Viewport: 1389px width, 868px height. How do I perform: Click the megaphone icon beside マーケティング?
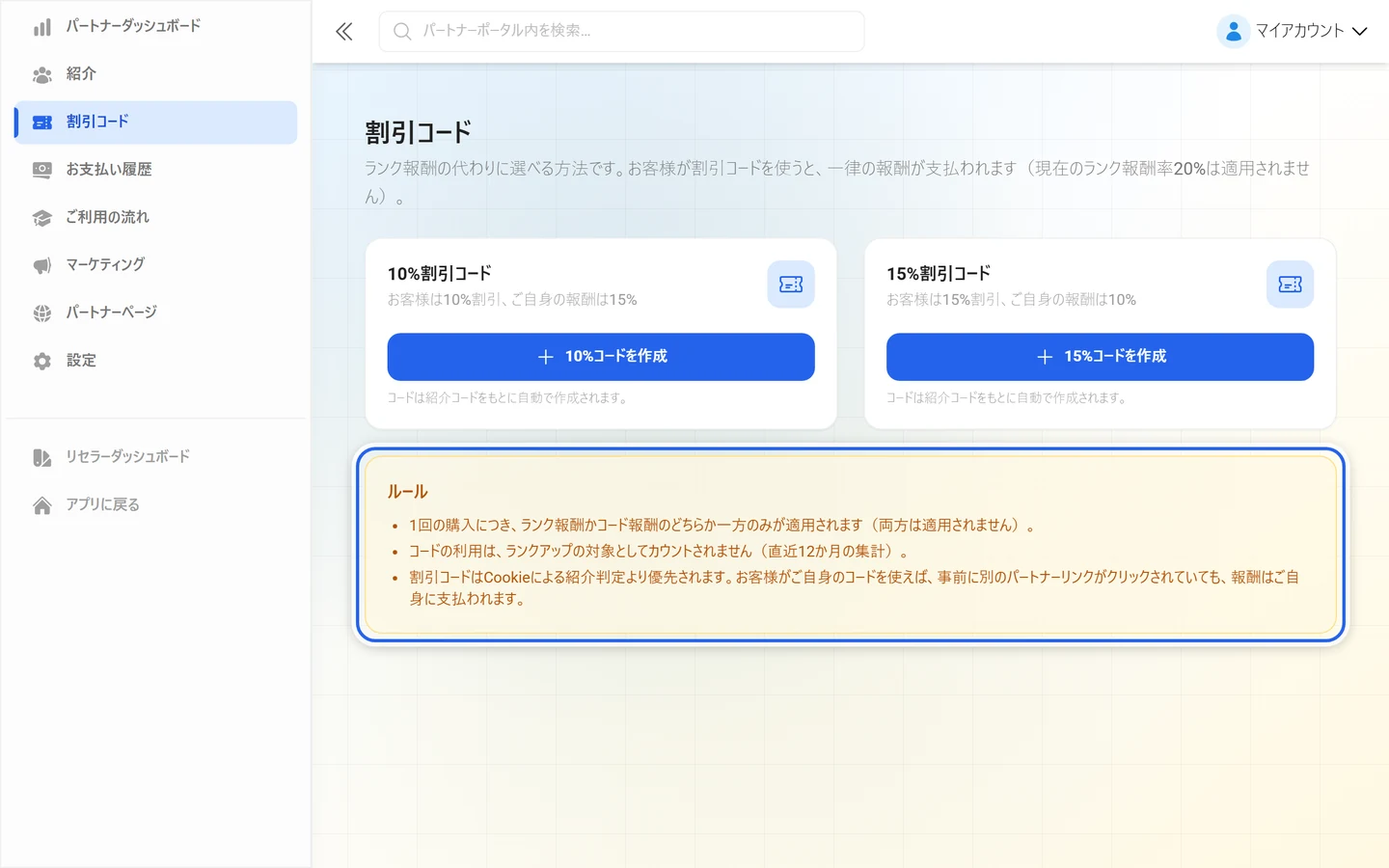pos(42,265)
